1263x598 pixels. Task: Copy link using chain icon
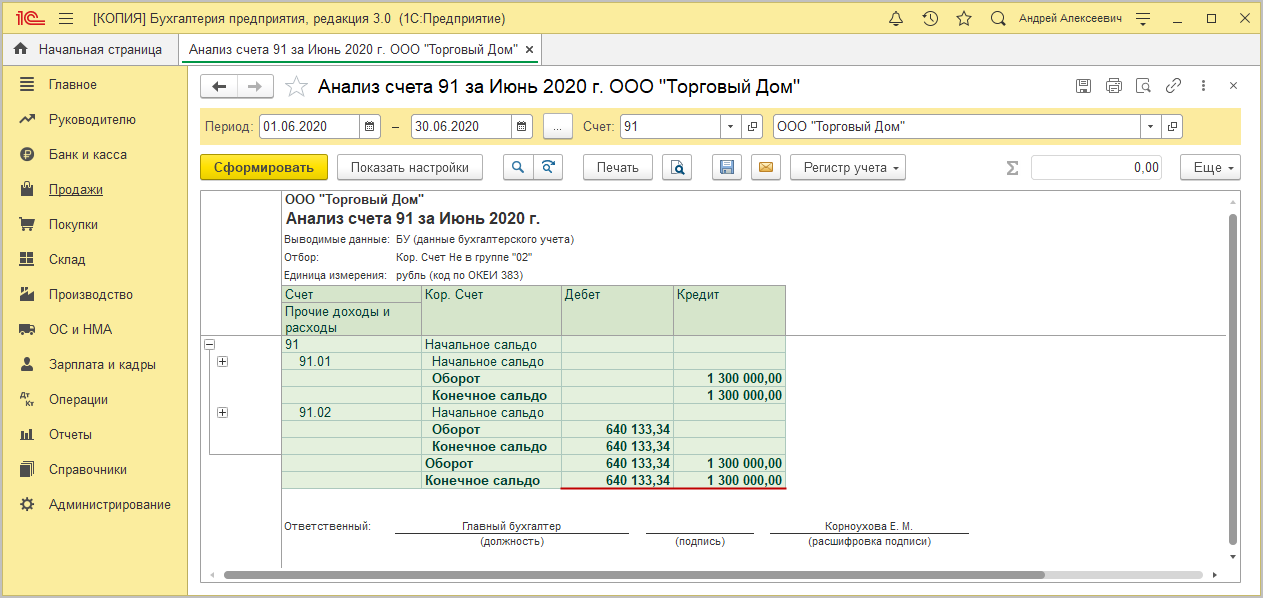(1174, 86)
